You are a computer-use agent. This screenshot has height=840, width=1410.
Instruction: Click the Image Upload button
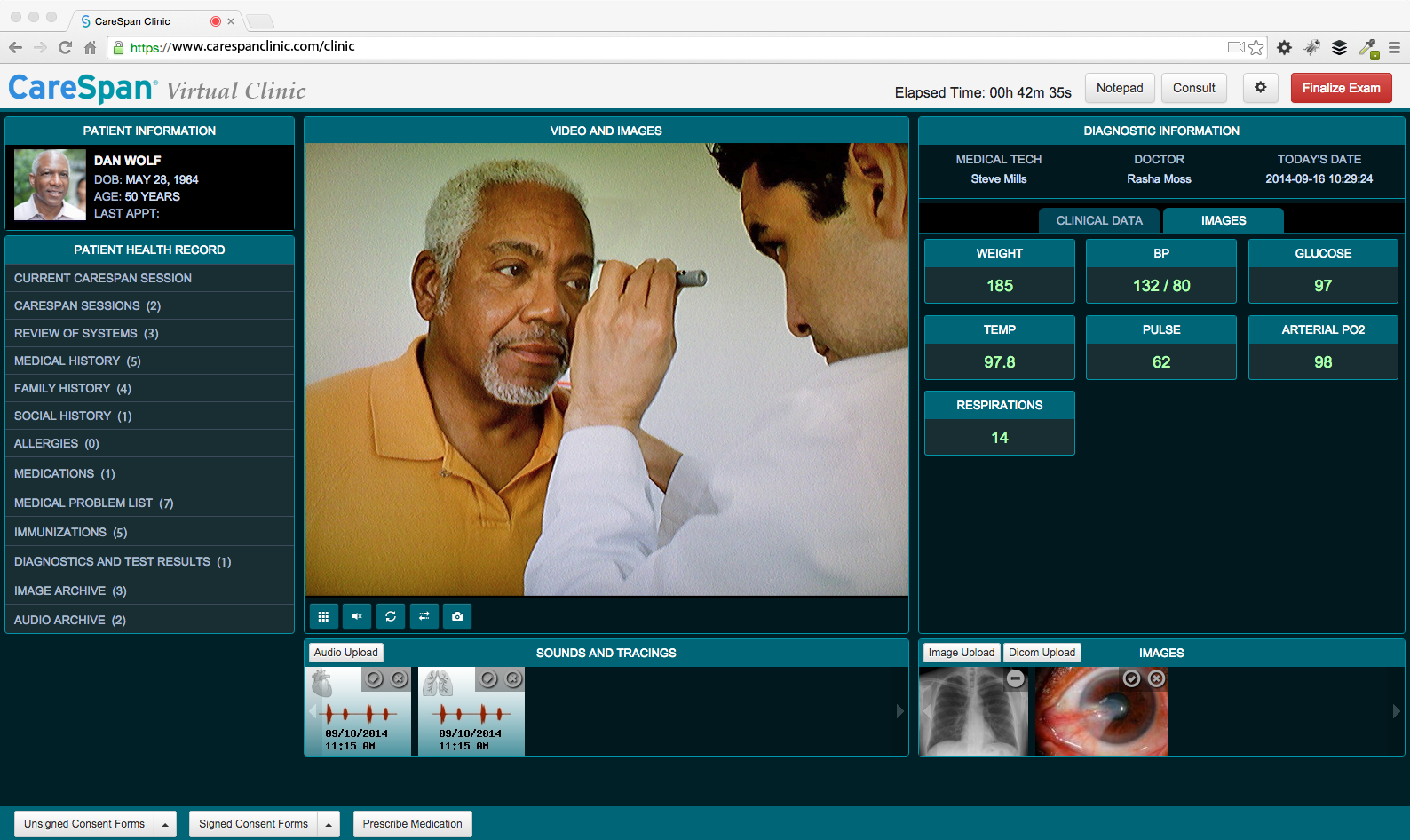coord(962,653)
